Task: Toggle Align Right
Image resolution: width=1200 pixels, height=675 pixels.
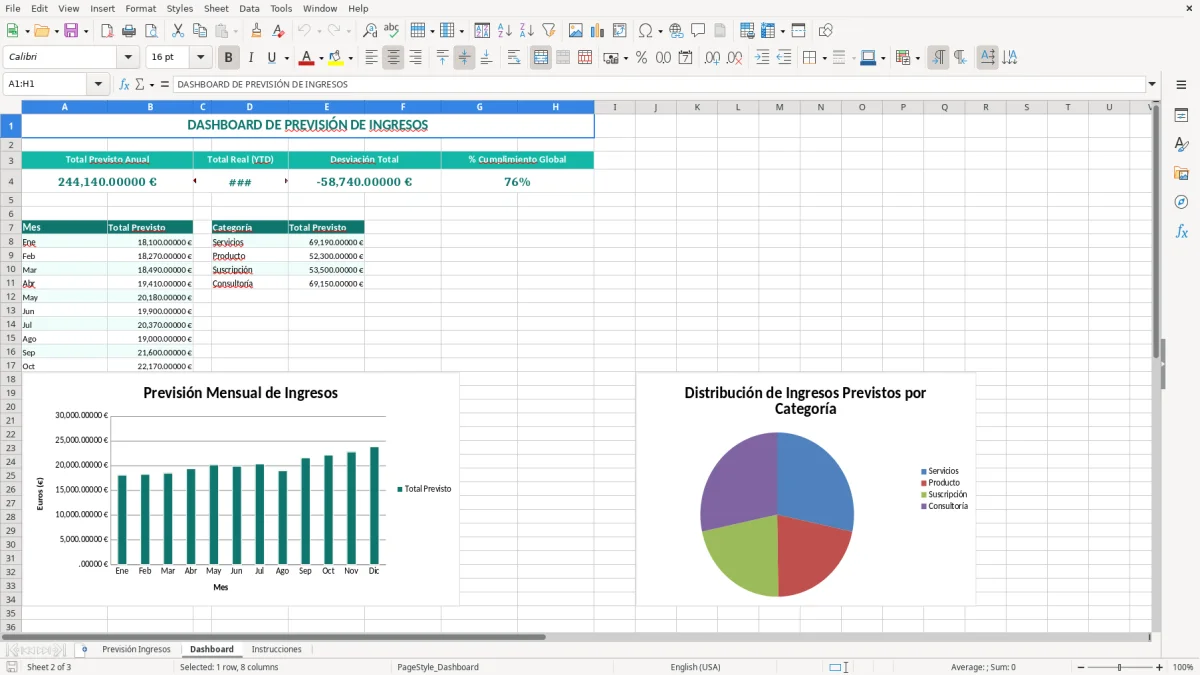Action: (415, 58)
